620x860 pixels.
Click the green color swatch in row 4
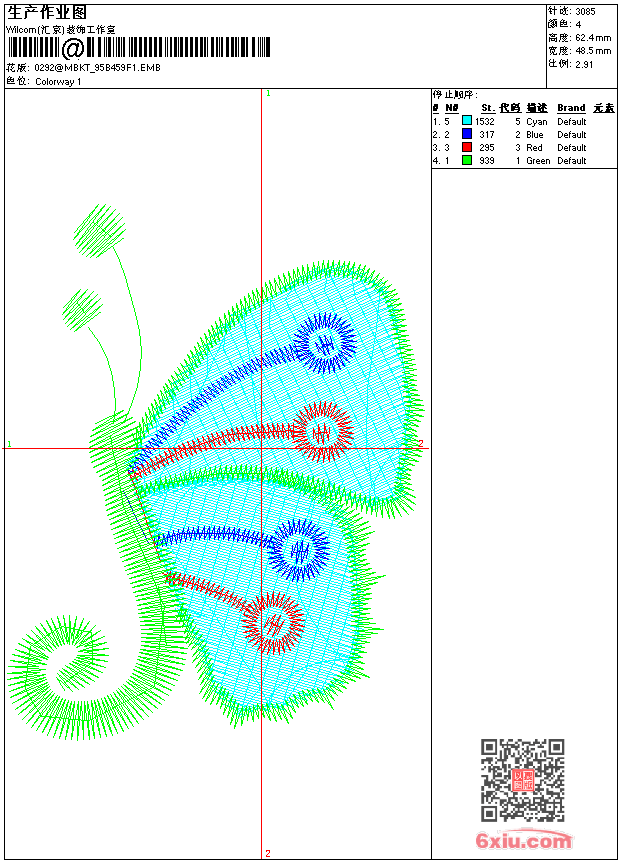click(x=467, y=160)
